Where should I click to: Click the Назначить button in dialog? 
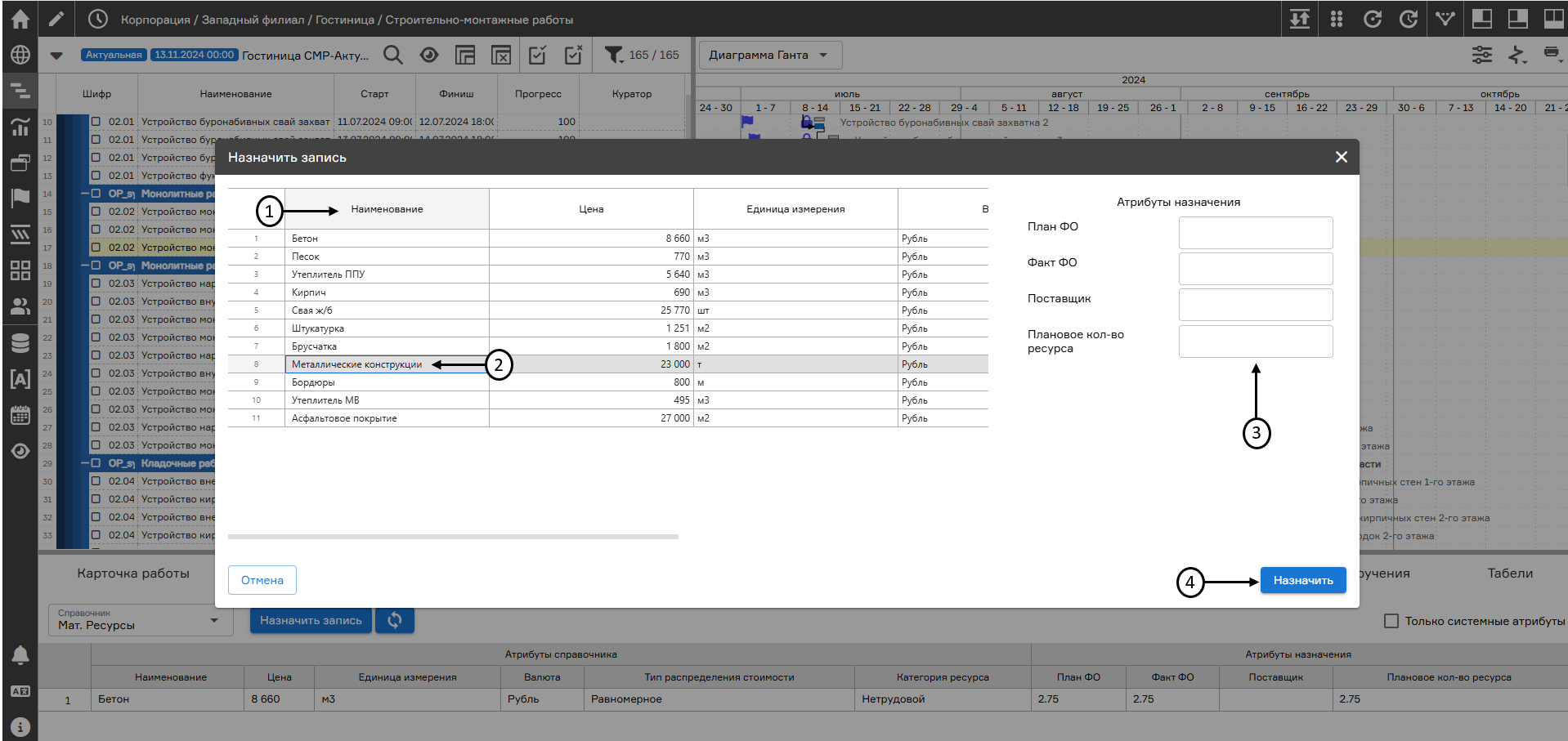pos(1303,580)
